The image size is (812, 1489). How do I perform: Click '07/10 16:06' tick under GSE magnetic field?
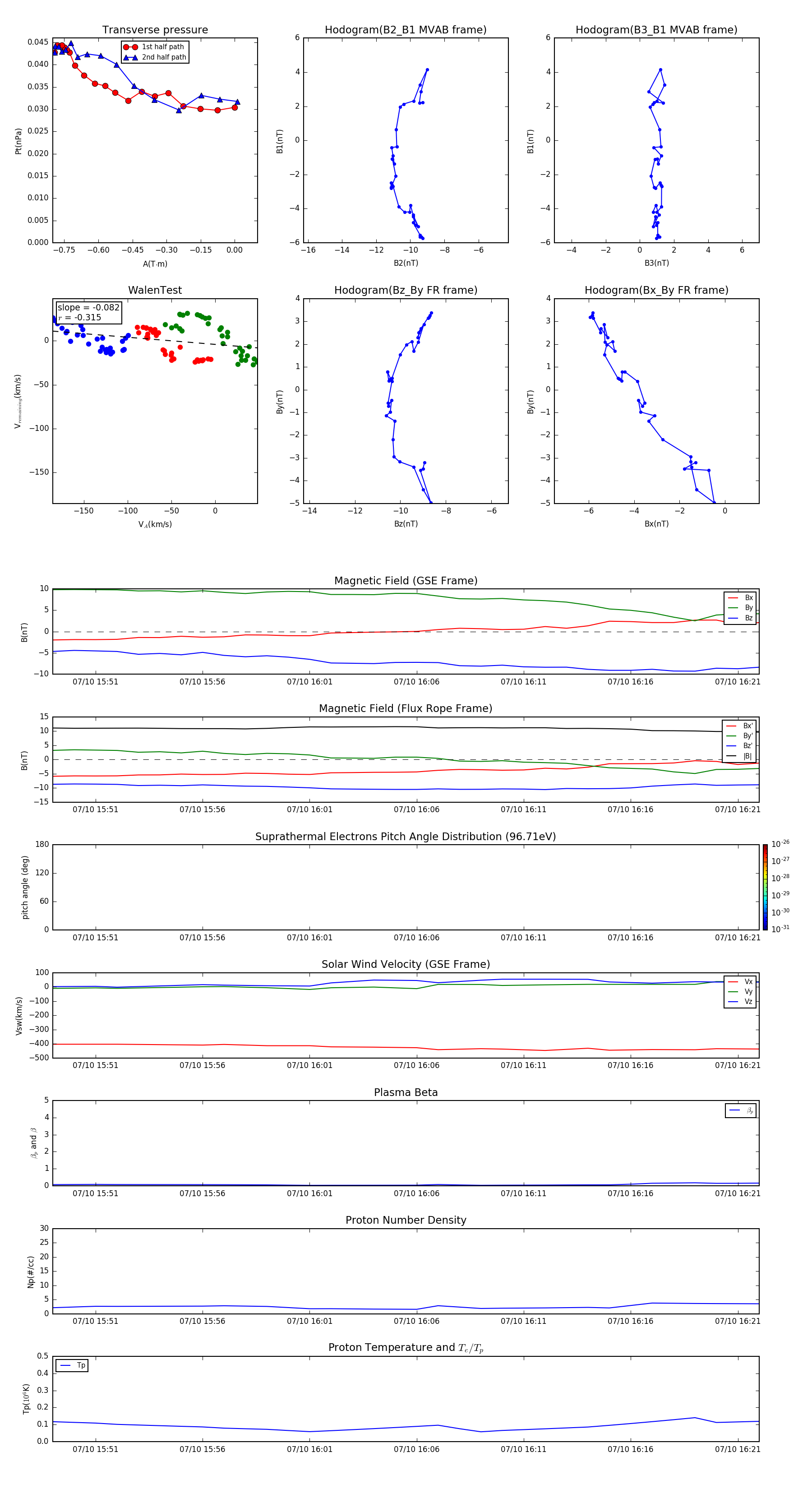(x=417, y=682)
